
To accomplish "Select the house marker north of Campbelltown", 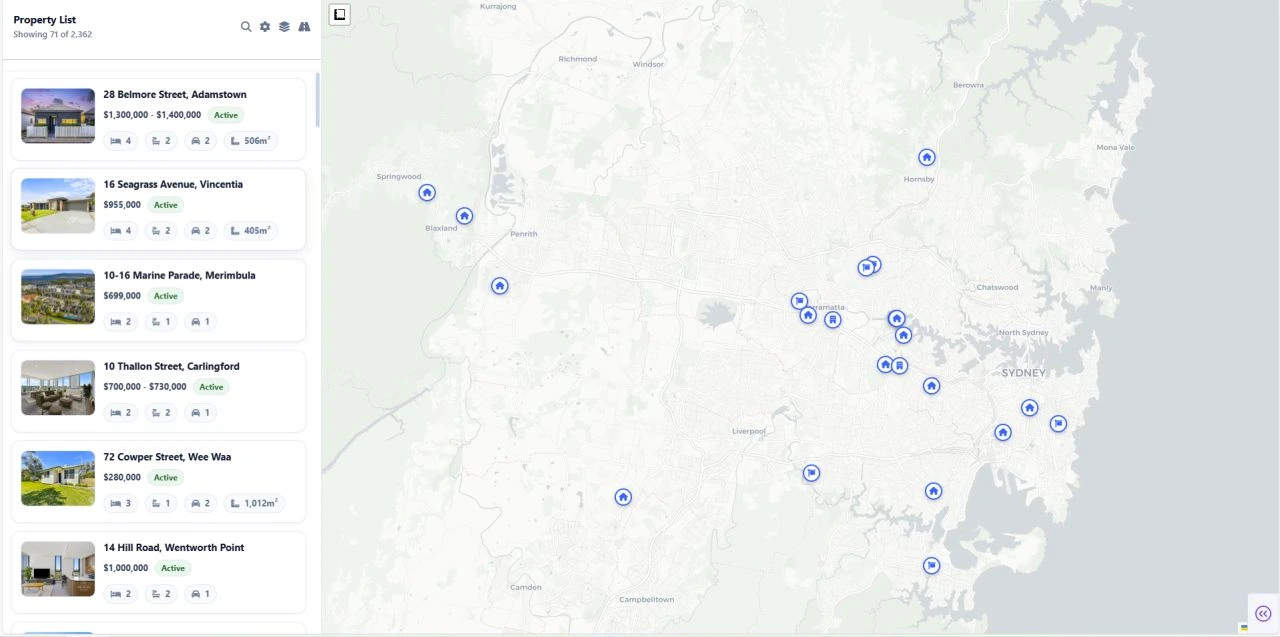I will (x=623, y=497).
